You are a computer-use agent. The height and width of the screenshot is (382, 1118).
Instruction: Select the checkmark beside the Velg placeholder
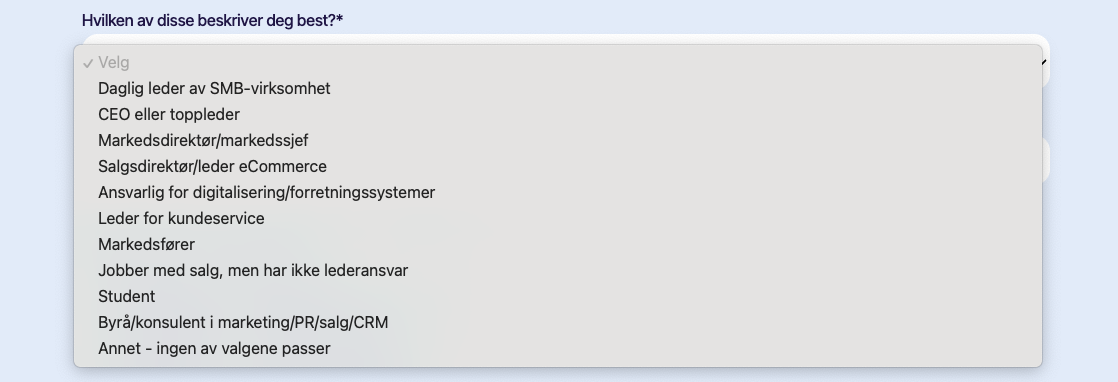(88, 63)
